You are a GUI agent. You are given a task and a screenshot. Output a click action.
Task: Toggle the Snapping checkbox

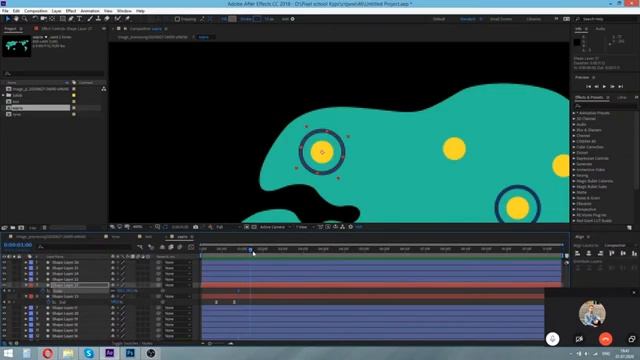coord(177,19)
